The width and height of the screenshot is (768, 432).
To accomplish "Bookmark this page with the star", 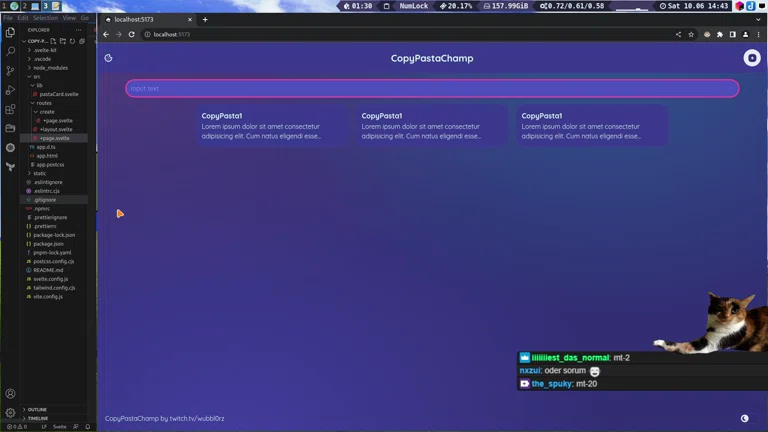I will coord(691,34).
